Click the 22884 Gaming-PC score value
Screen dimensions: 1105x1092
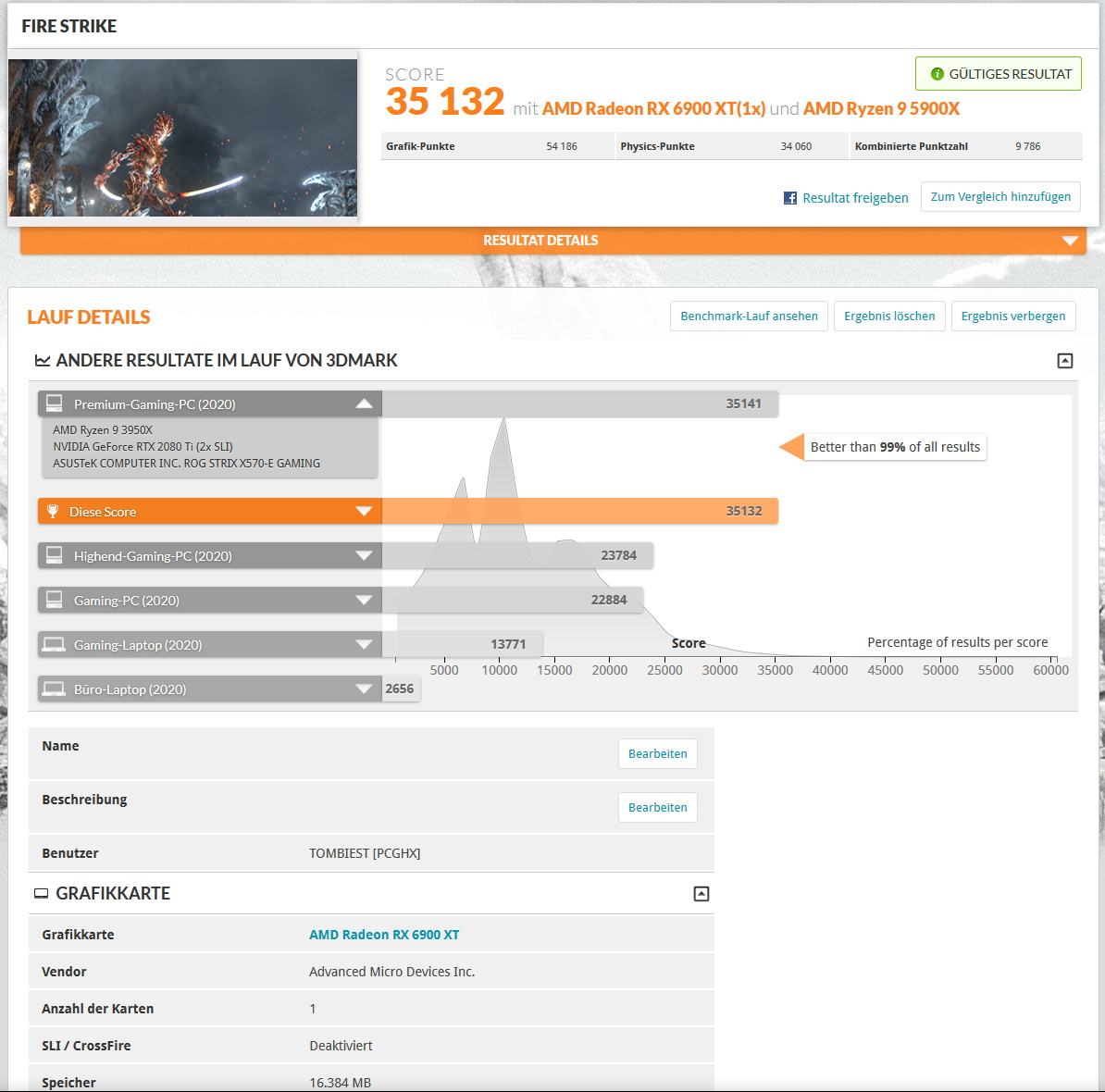608,600
